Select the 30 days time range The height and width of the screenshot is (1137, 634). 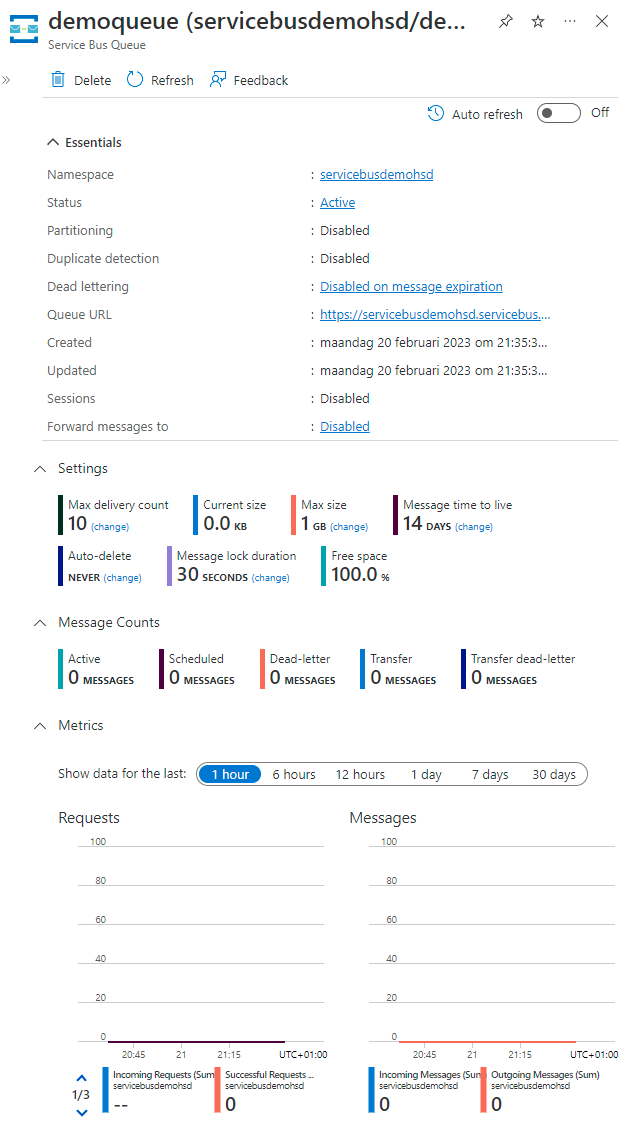(x=553, y=774)
